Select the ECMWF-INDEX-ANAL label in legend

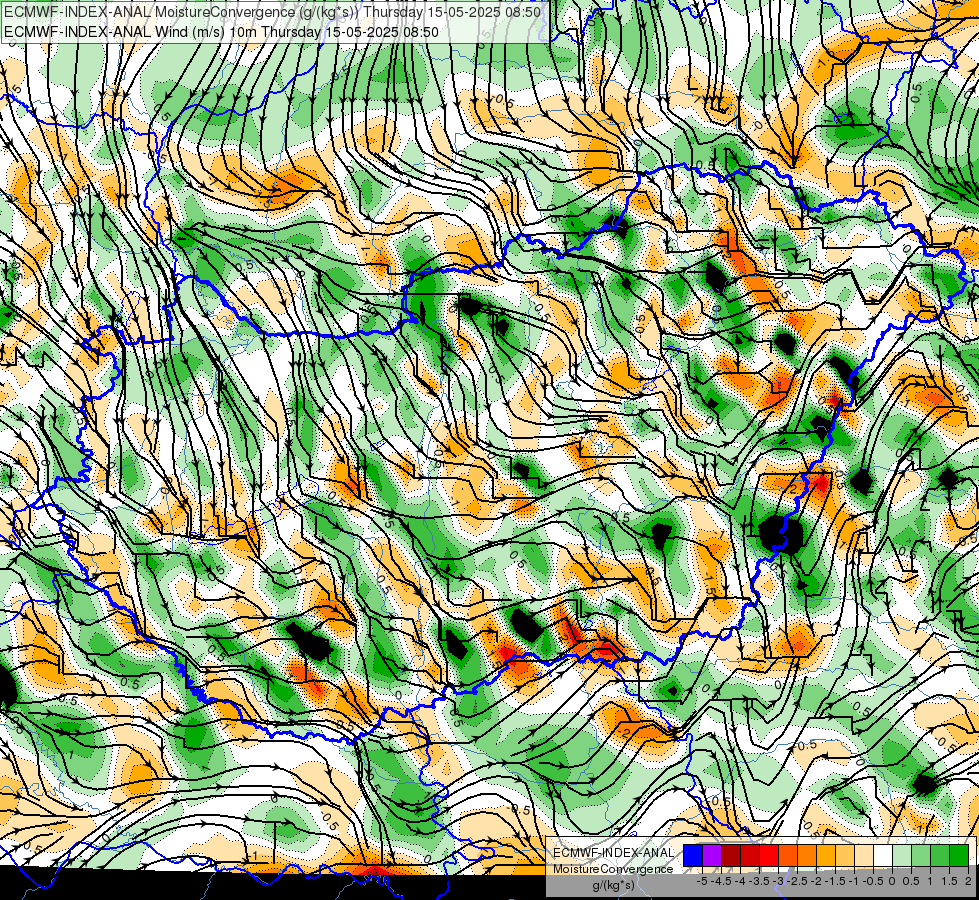614,853
